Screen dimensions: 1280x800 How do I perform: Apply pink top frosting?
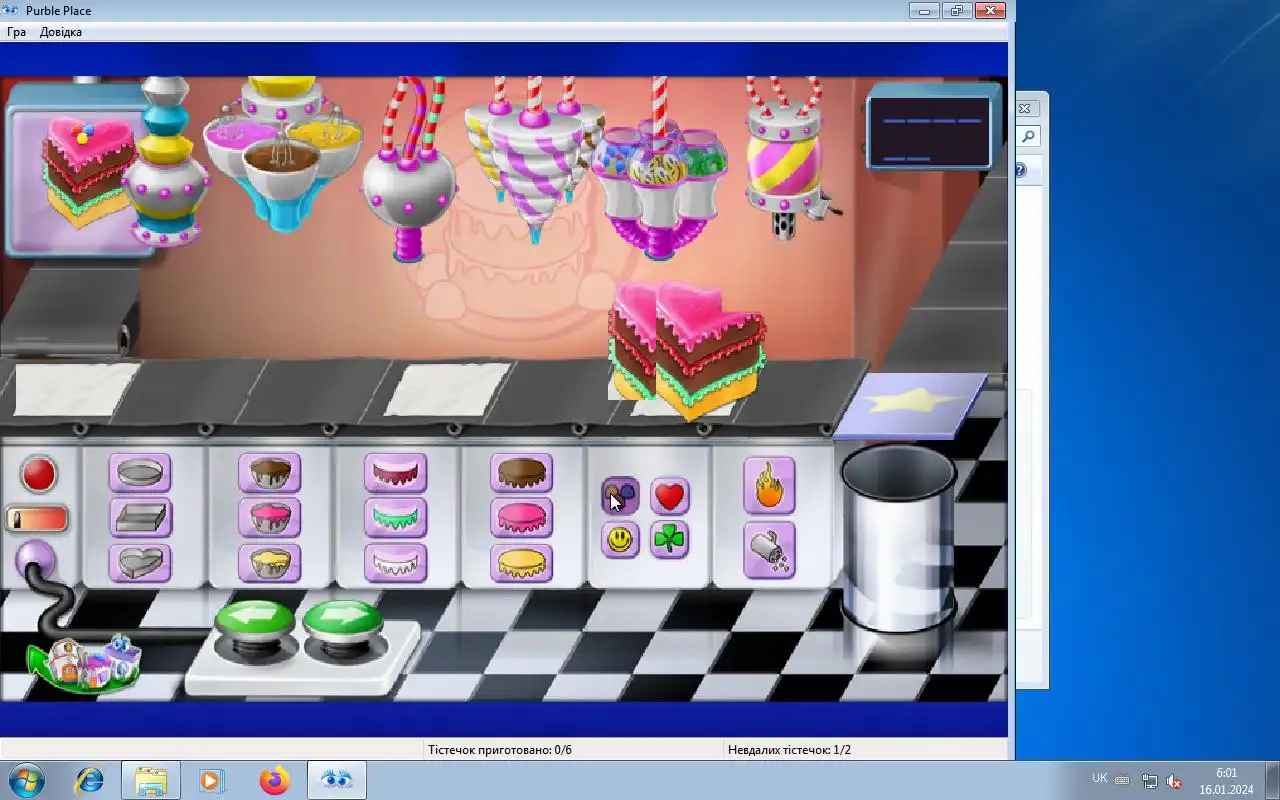click(x=522, y=517)
